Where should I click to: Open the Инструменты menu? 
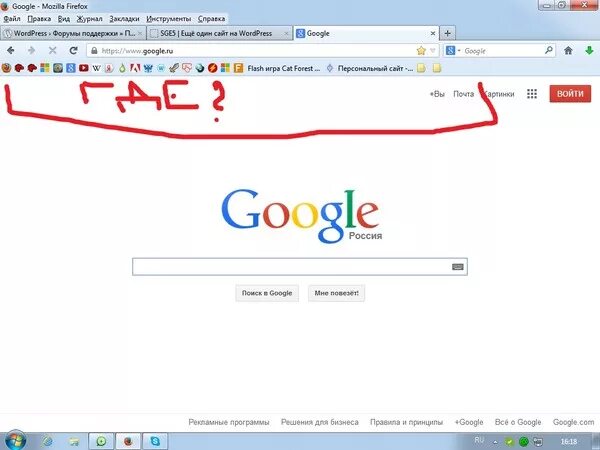click(x=168, y=19)
